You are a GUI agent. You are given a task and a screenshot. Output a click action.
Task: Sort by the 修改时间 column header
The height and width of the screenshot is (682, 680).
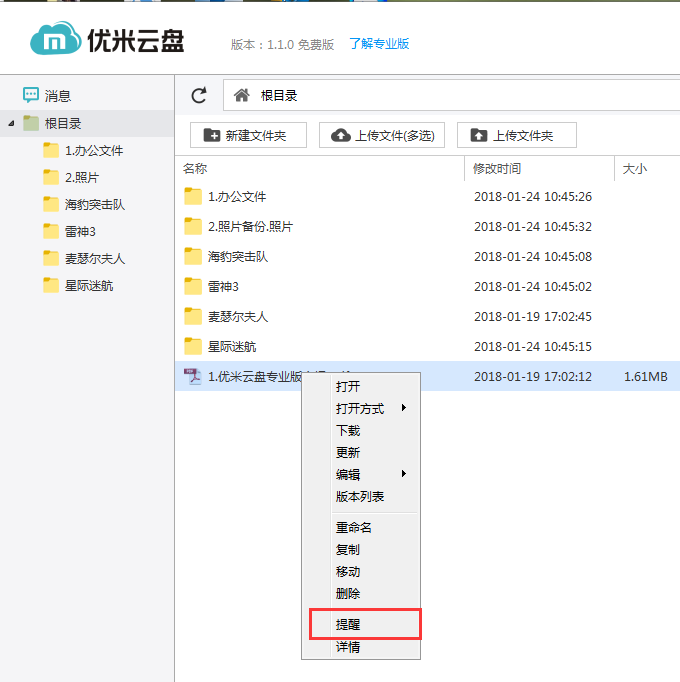(497, 169)
